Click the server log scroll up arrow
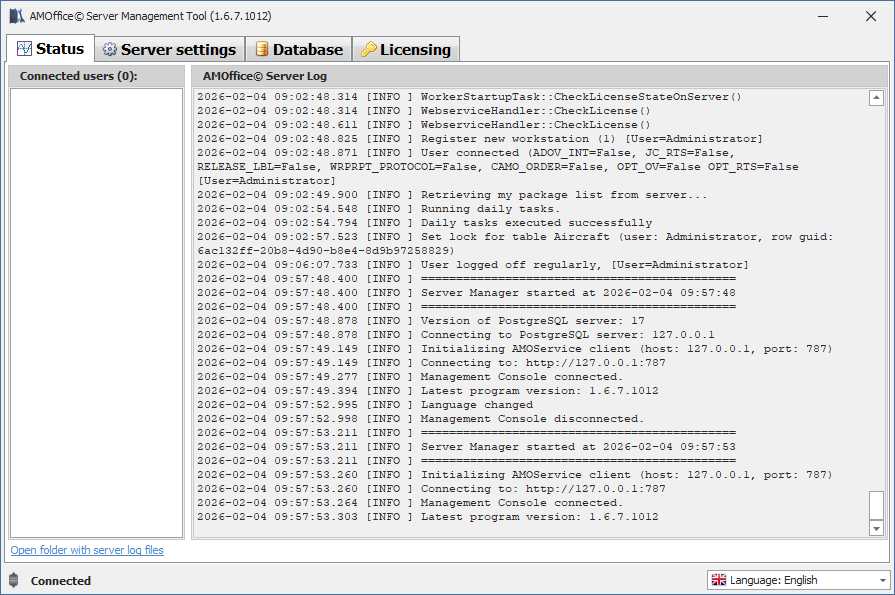895x595 pixels. pyautogui.click(x=876, y=98)
